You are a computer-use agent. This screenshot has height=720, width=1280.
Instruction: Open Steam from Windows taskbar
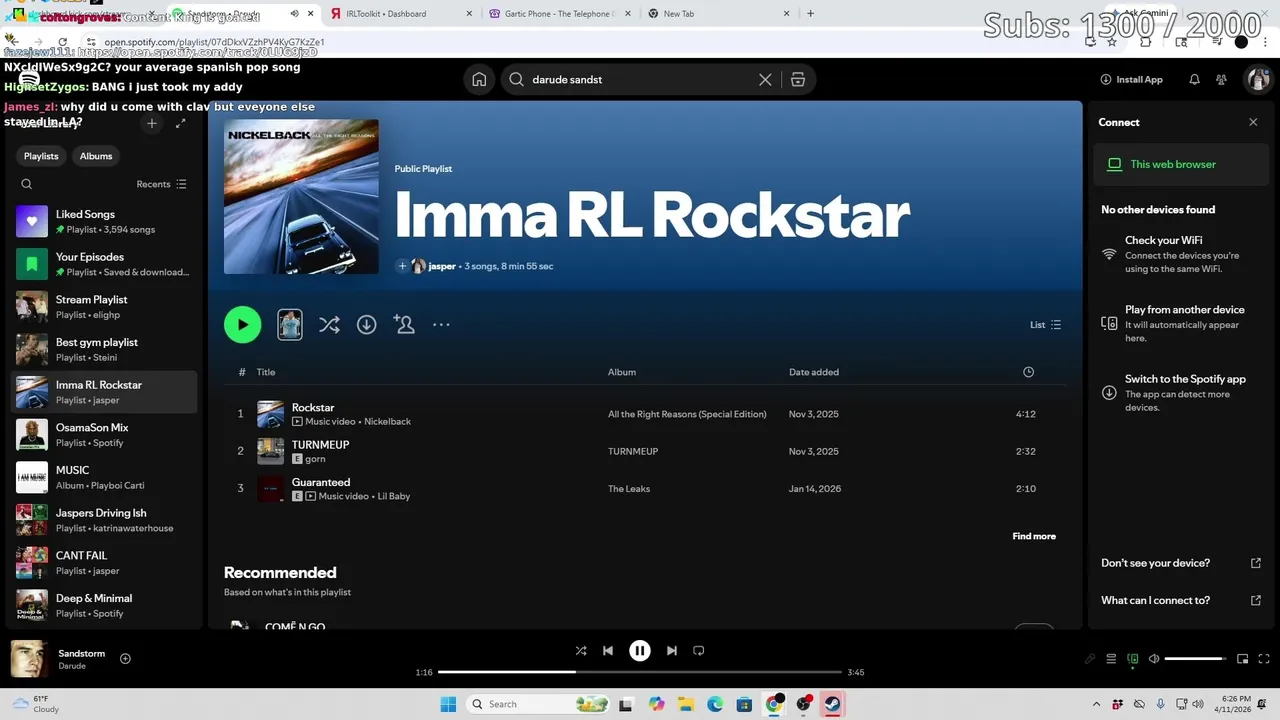[832, 704]
